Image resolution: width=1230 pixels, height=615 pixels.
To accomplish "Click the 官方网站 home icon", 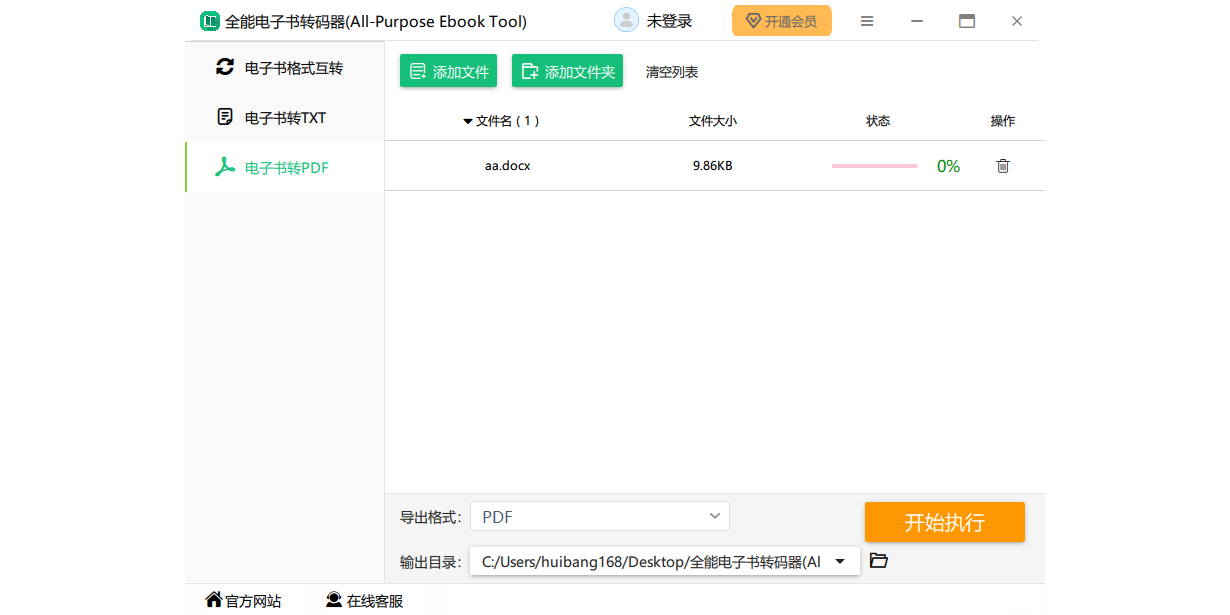I will point(213,598).
